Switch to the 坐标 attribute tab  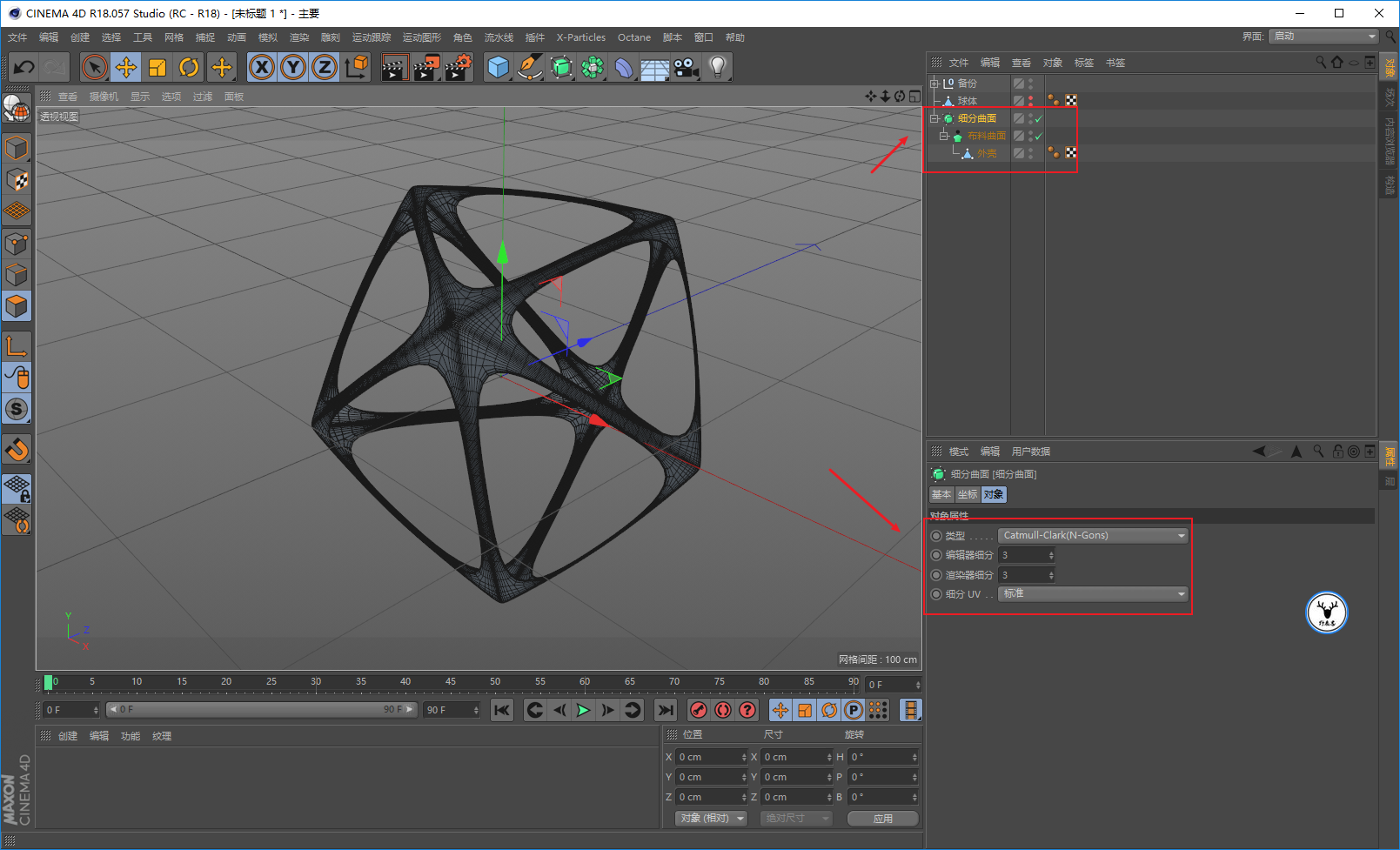click(x=968, y=494)
